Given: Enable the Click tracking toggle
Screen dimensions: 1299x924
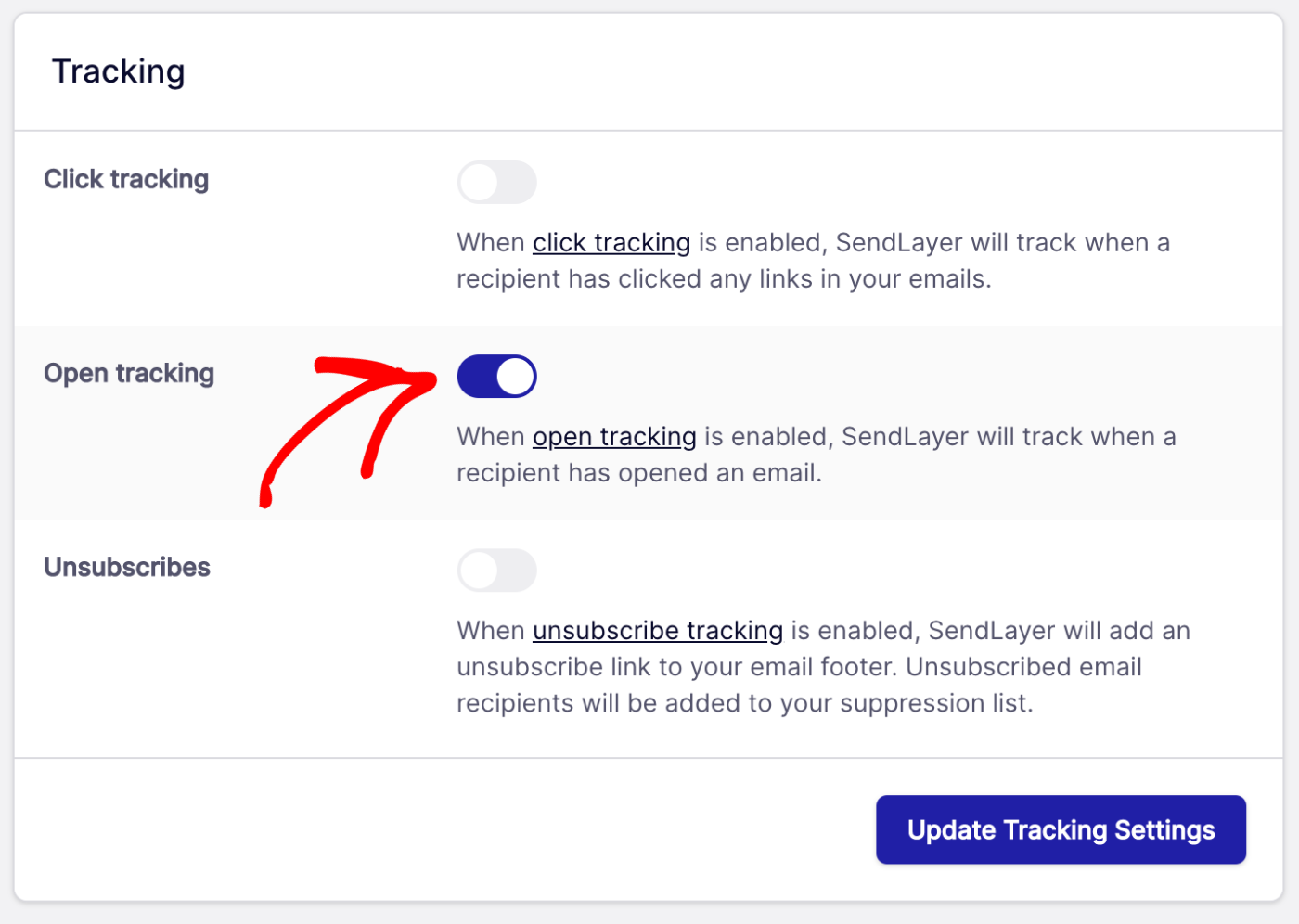Looking at the screenshot, I should [496, 182].
